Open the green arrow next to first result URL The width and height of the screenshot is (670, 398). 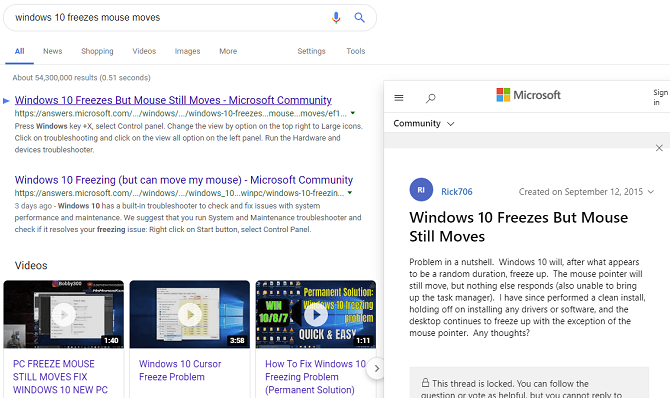pos(353,113)
